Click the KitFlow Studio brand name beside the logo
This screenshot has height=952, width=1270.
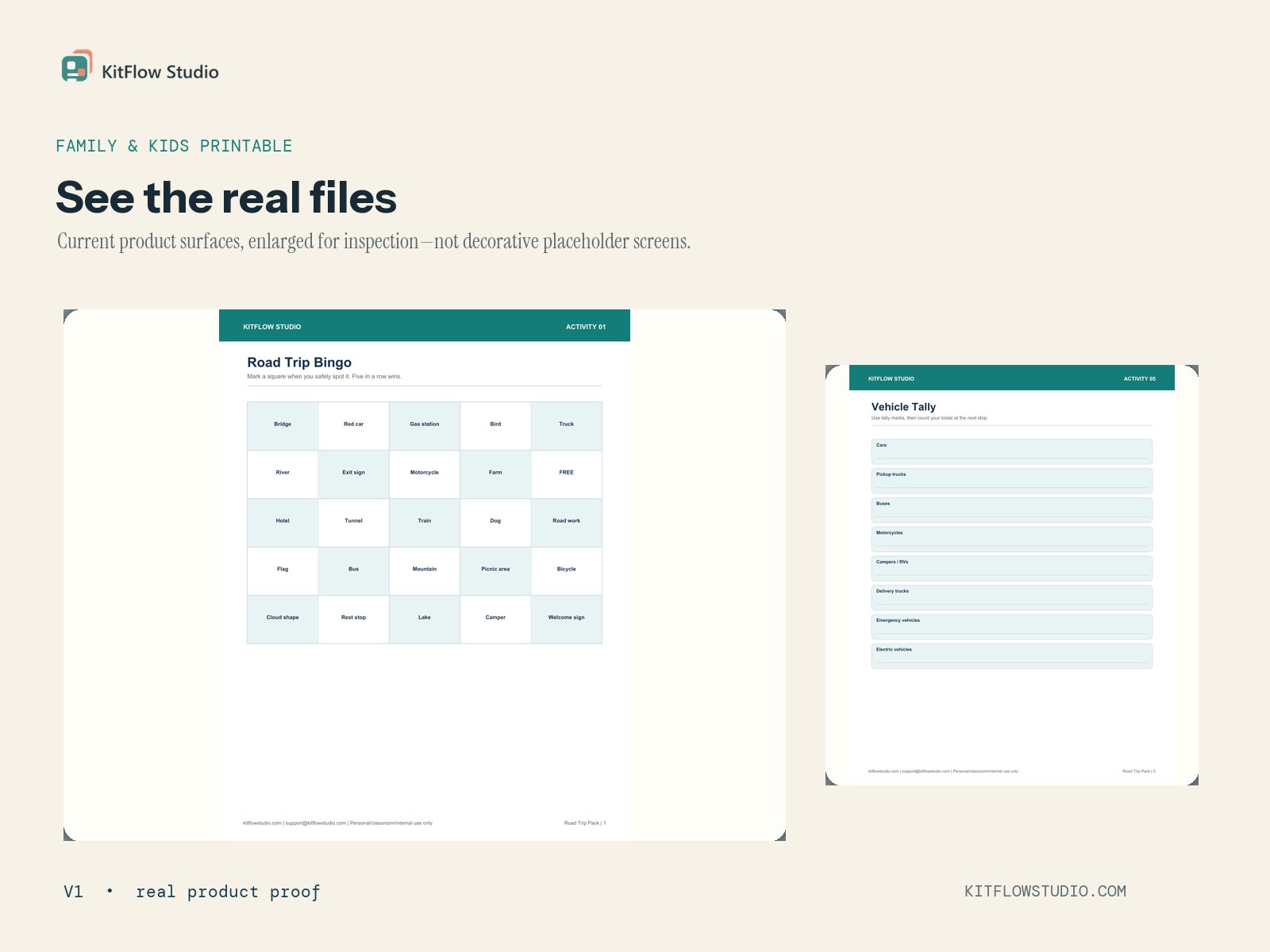click(160, 72)
